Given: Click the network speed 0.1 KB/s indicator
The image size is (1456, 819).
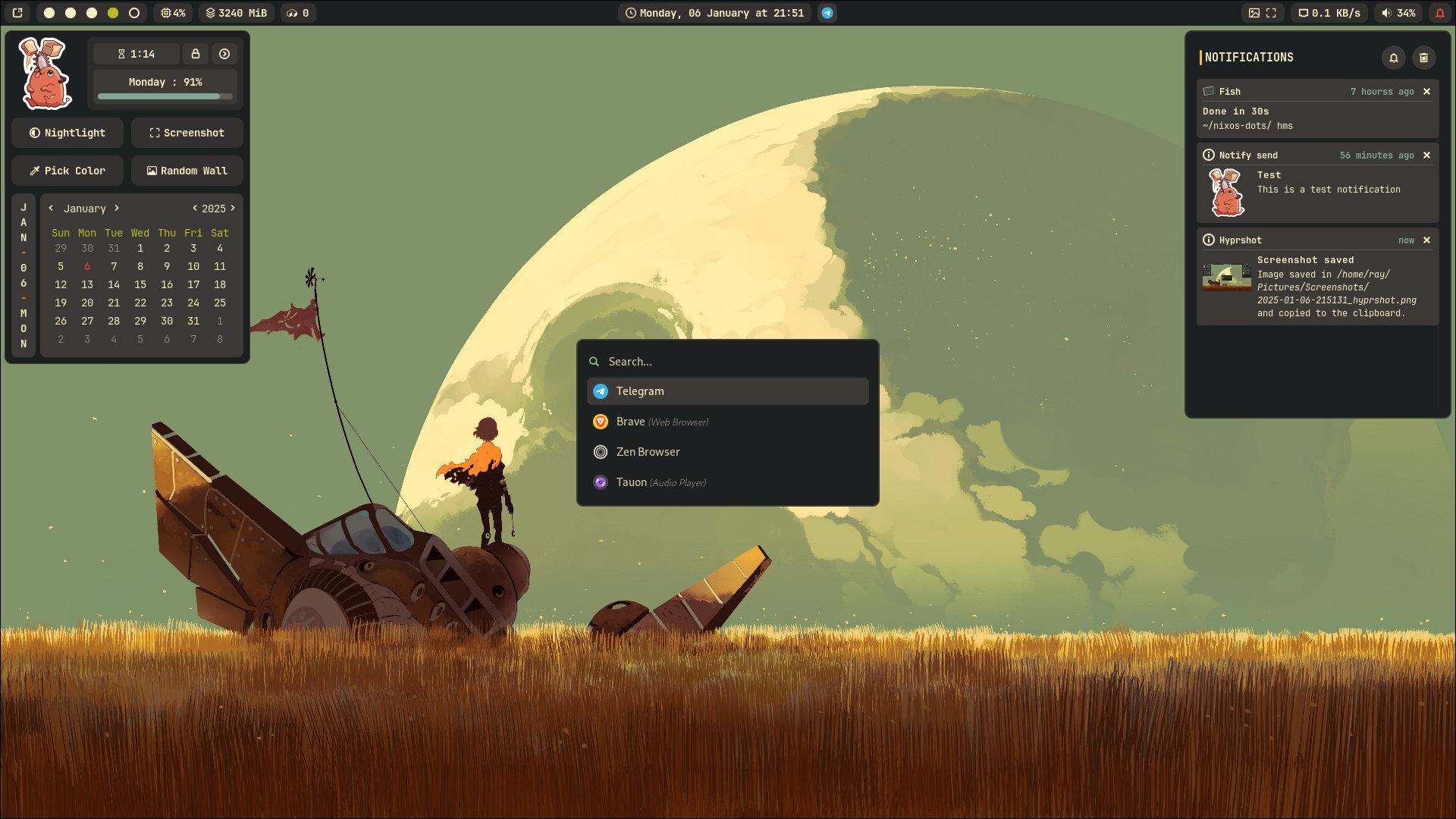Looking at the screenshot, I should point(1329,13).
